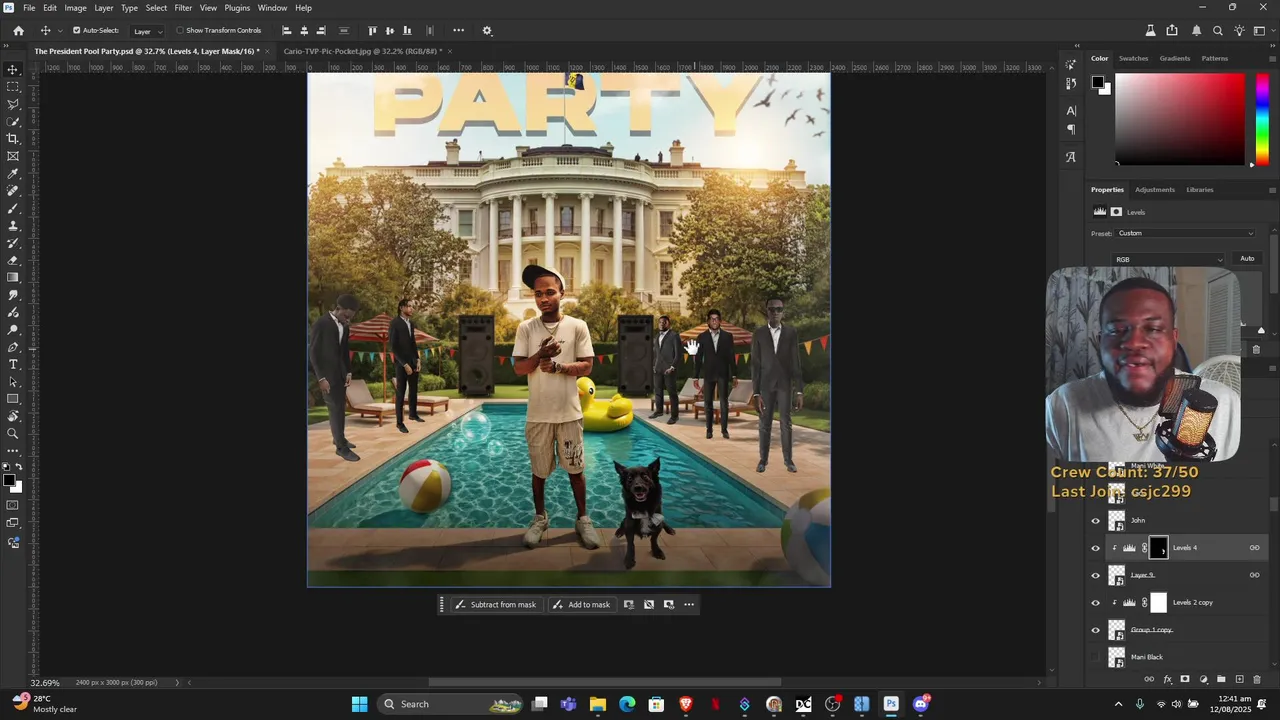Hide the John layer
Screen dimensions: 1280x720
(x=1095, y=521)
